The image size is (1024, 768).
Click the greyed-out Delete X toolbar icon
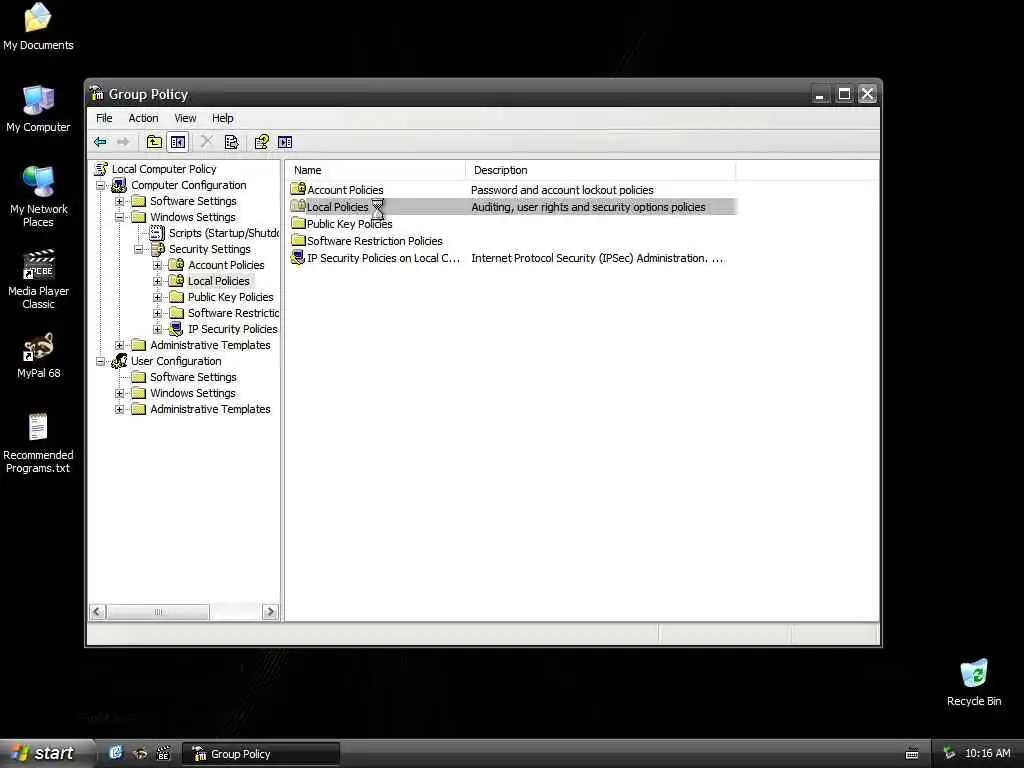click(206, 142)
